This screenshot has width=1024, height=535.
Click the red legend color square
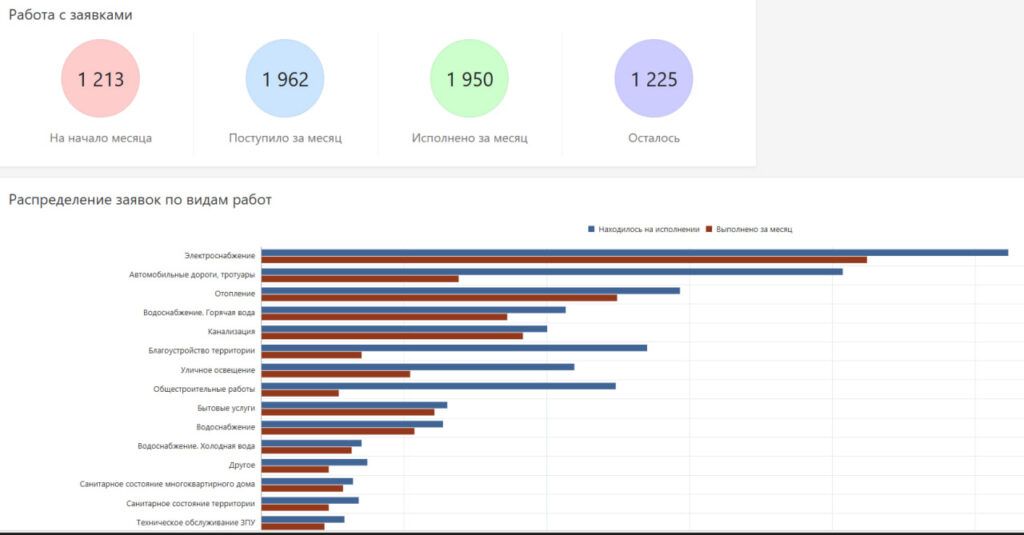pyautogui.click(x=709, y=229)
